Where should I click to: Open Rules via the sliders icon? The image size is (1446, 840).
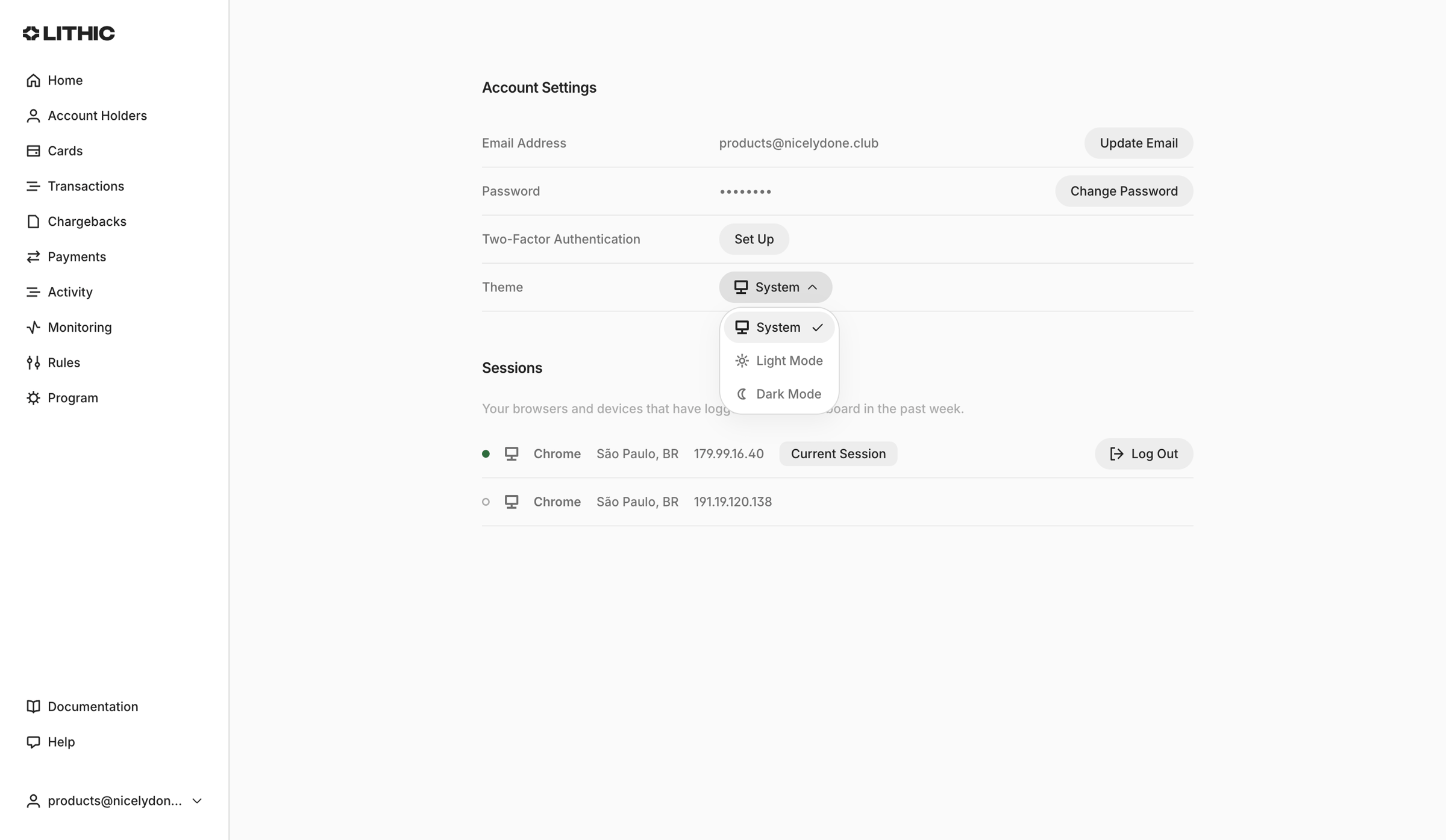tap(33, 362)
